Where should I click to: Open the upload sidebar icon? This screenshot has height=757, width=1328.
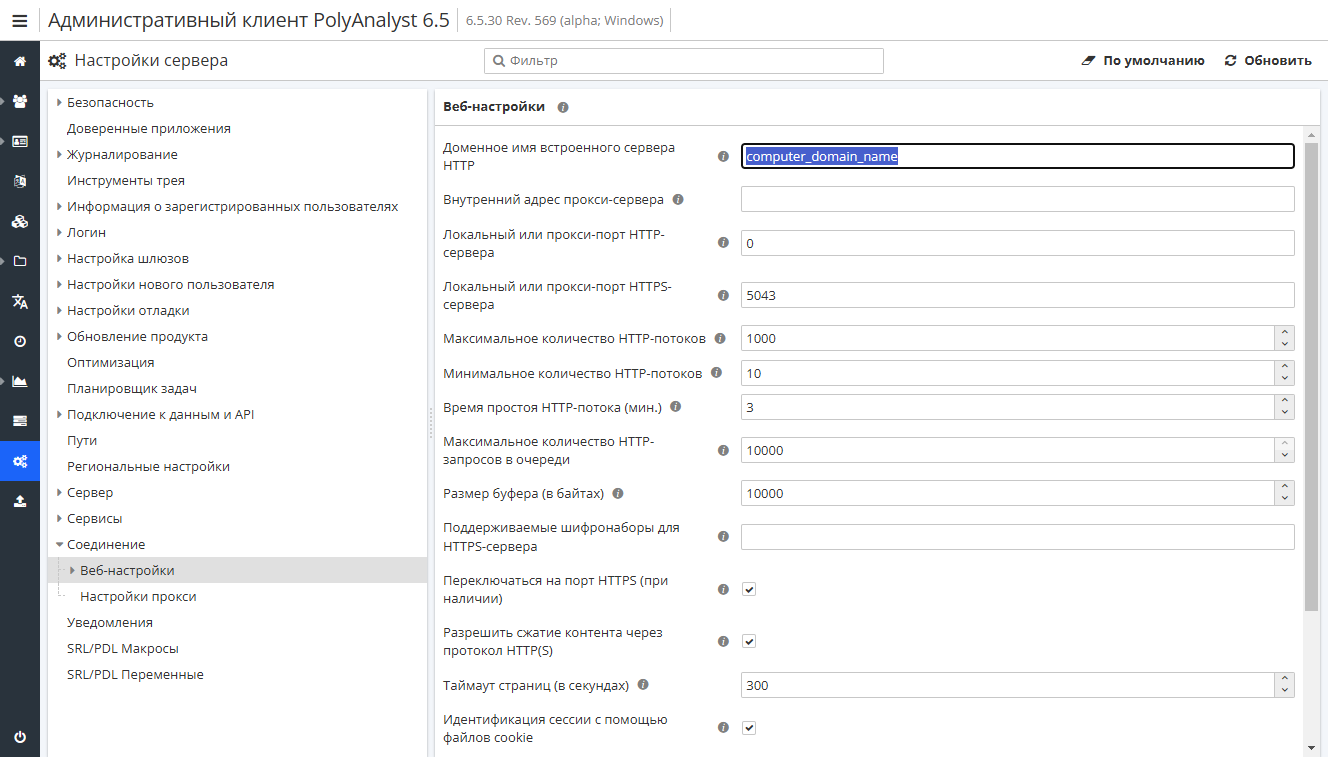pyautogui.click(x=20, y=501)
